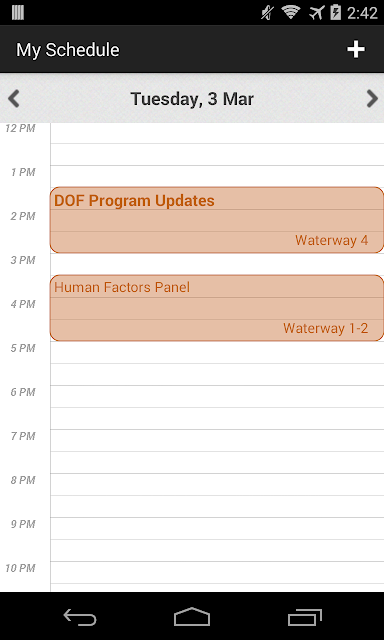Select the empty 12 PM time slot
384x640 pixels.
217,133
